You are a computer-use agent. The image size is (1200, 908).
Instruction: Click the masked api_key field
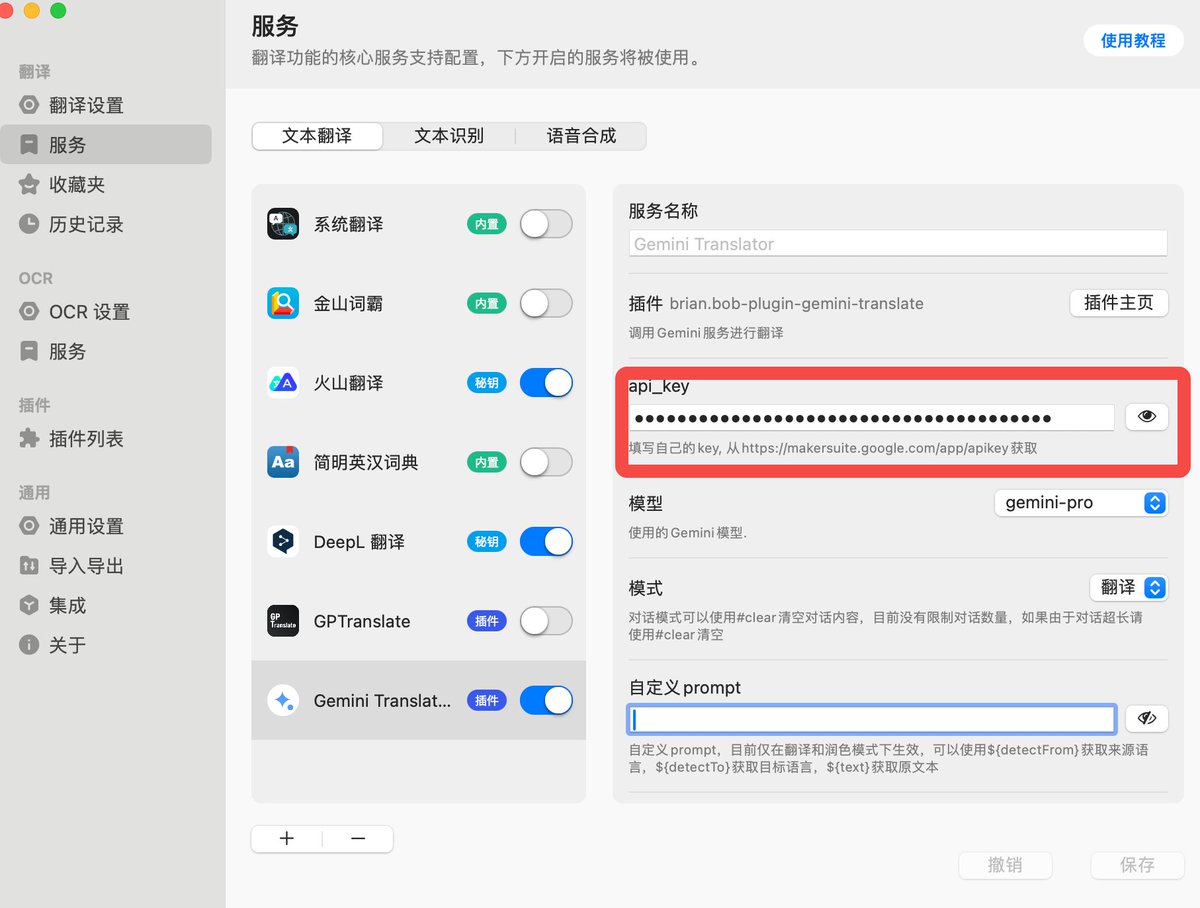click(872, 418)
